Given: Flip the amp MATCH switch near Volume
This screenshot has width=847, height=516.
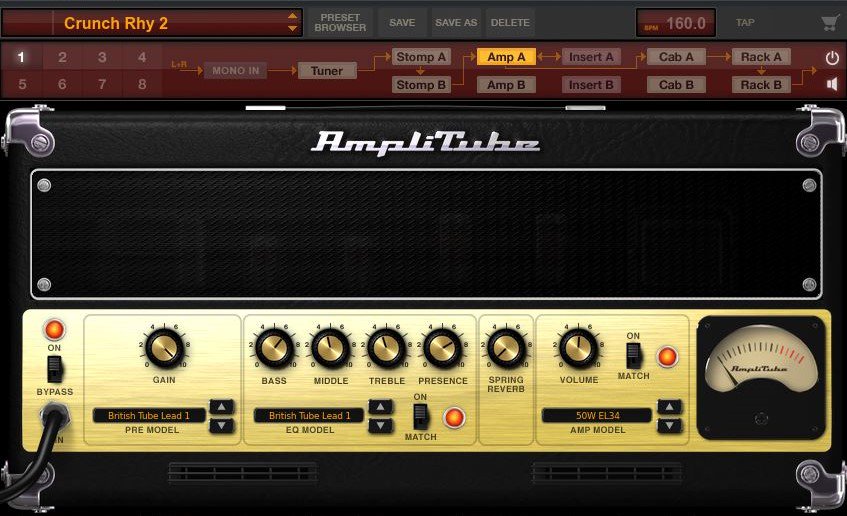Looking at the screenshot, I should pyautogui.click(x=633, y=356).
